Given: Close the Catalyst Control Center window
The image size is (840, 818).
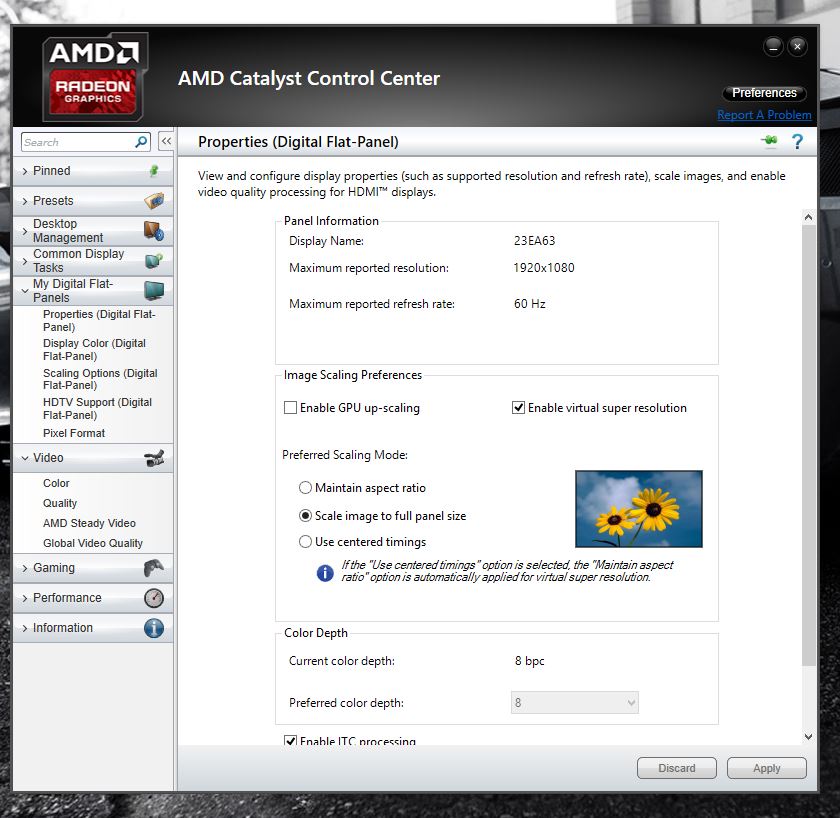Looking at the screenshot, I should [x=797, y=47].
